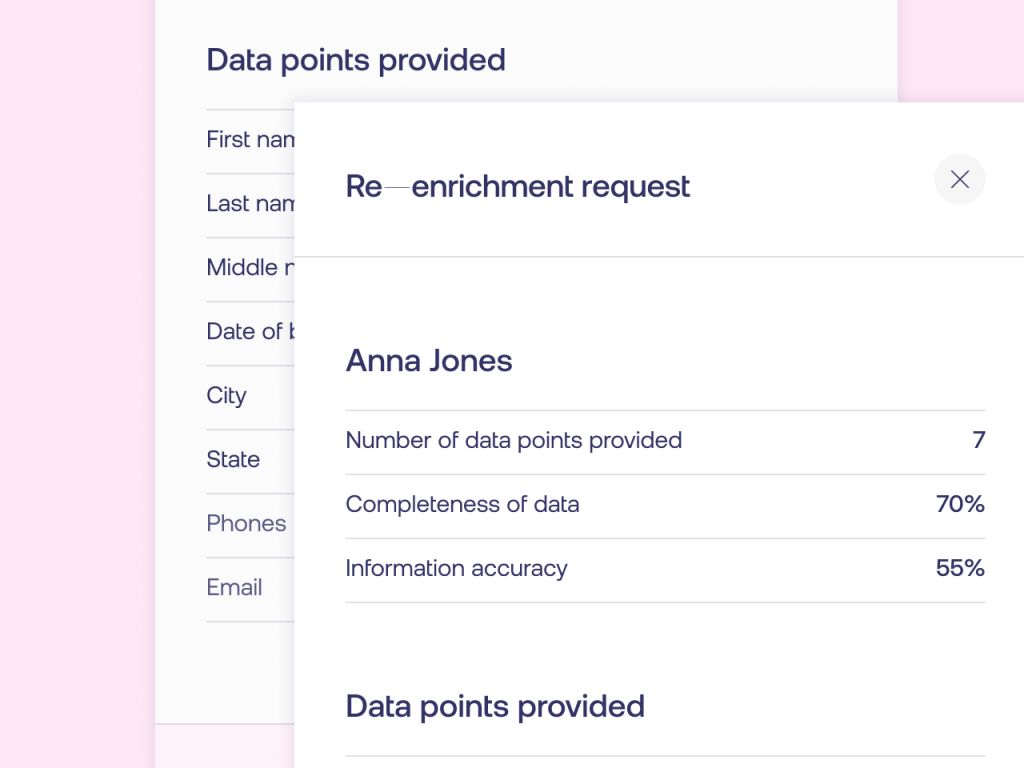Open the Phones data point row
The height and width of the screenshot is (768, 1024).
(x=250, y=524)
